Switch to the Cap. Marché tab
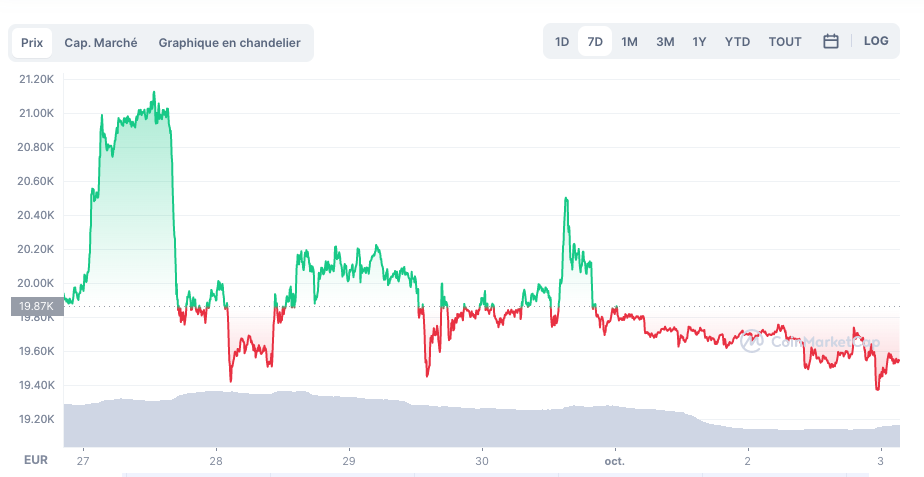The image size is (924, 477). tap(101, 43)
